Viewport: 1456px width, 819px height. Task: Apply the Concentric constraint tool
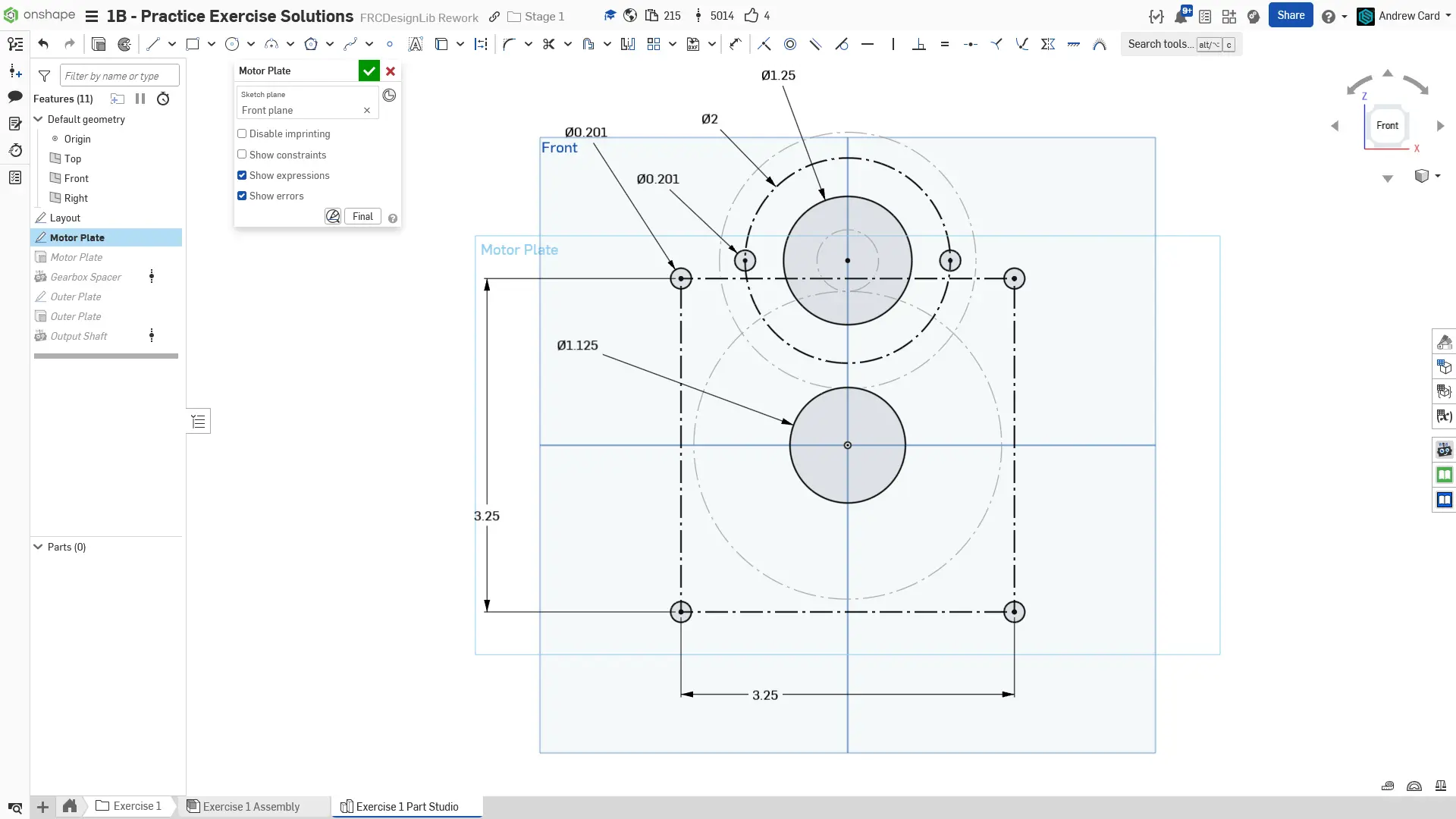[x=790, y=44]
